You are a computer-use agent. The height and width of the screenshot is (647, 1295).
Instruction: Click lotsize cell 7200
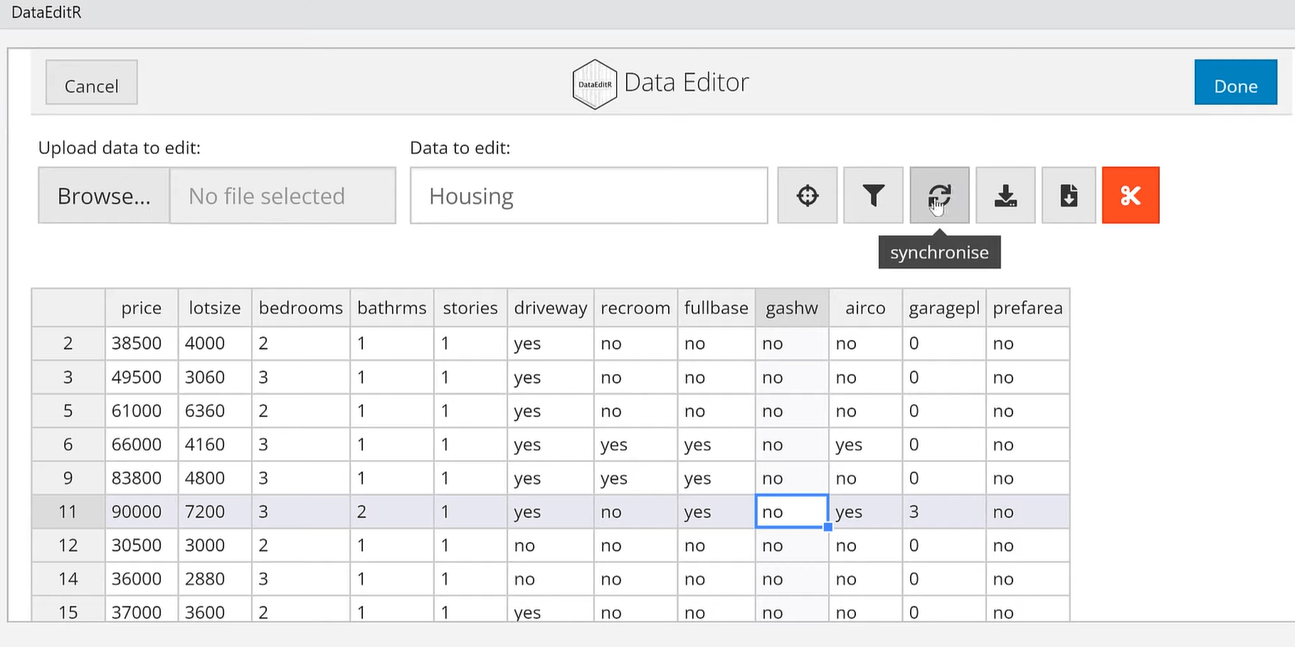click(214, 512)
